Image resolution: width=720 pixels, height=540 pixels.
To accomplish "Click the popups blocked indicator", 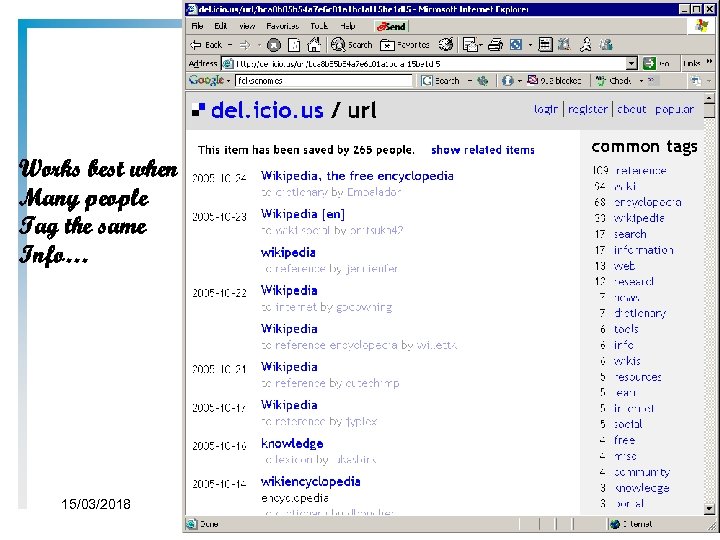I will click(554, 81).
